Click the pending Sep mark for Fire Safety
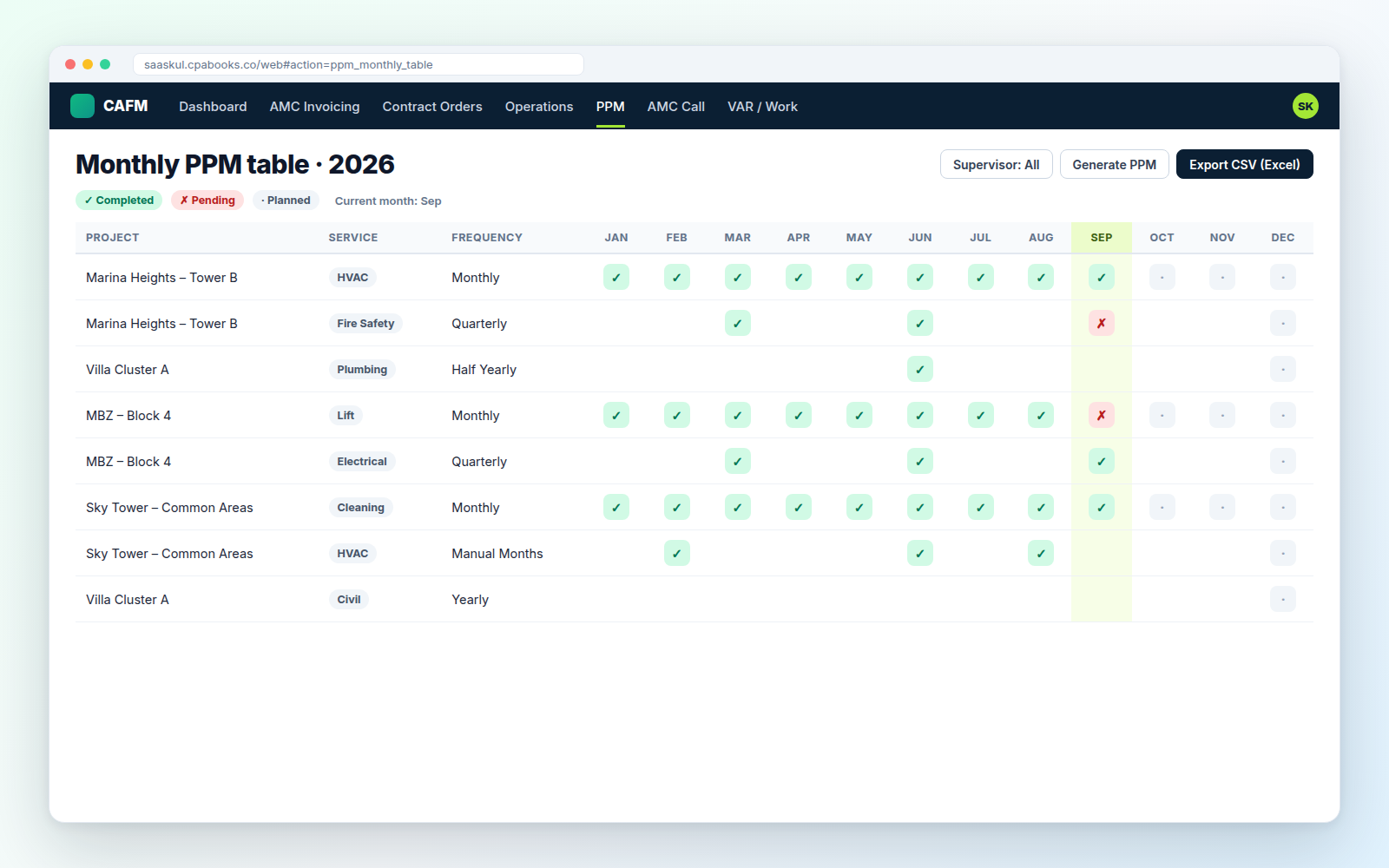 click(x=1101, y=323)
